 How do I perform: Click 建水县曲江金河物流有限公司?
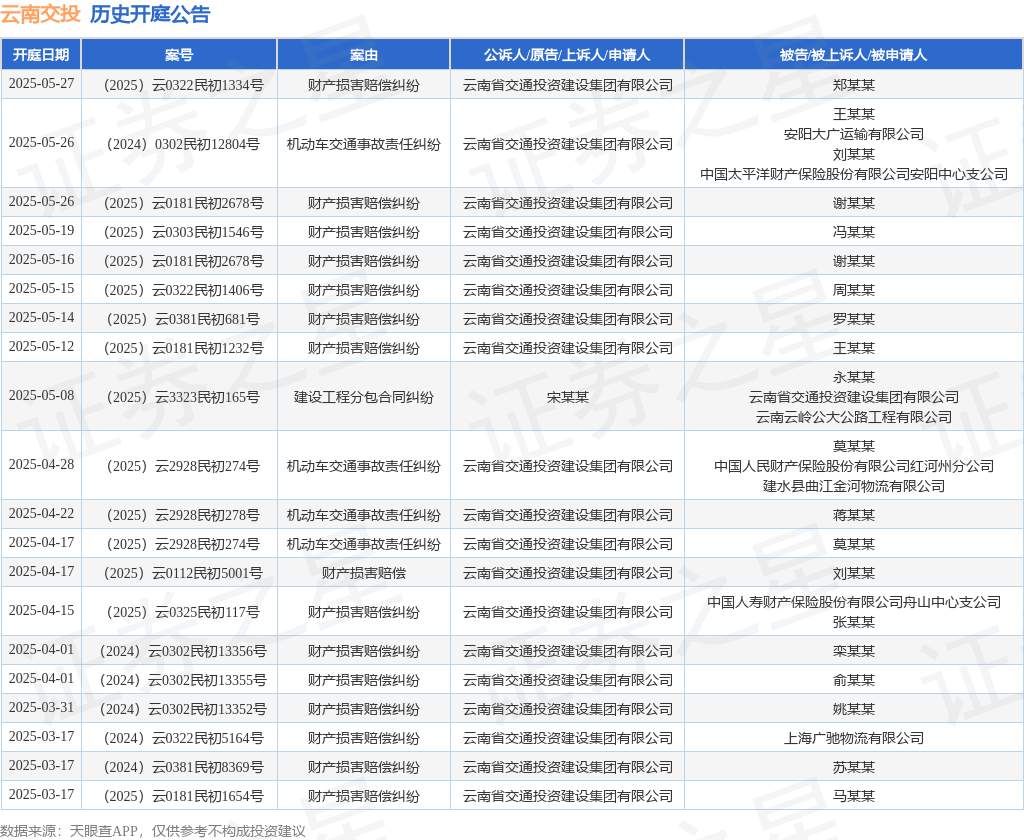[853, 486]
